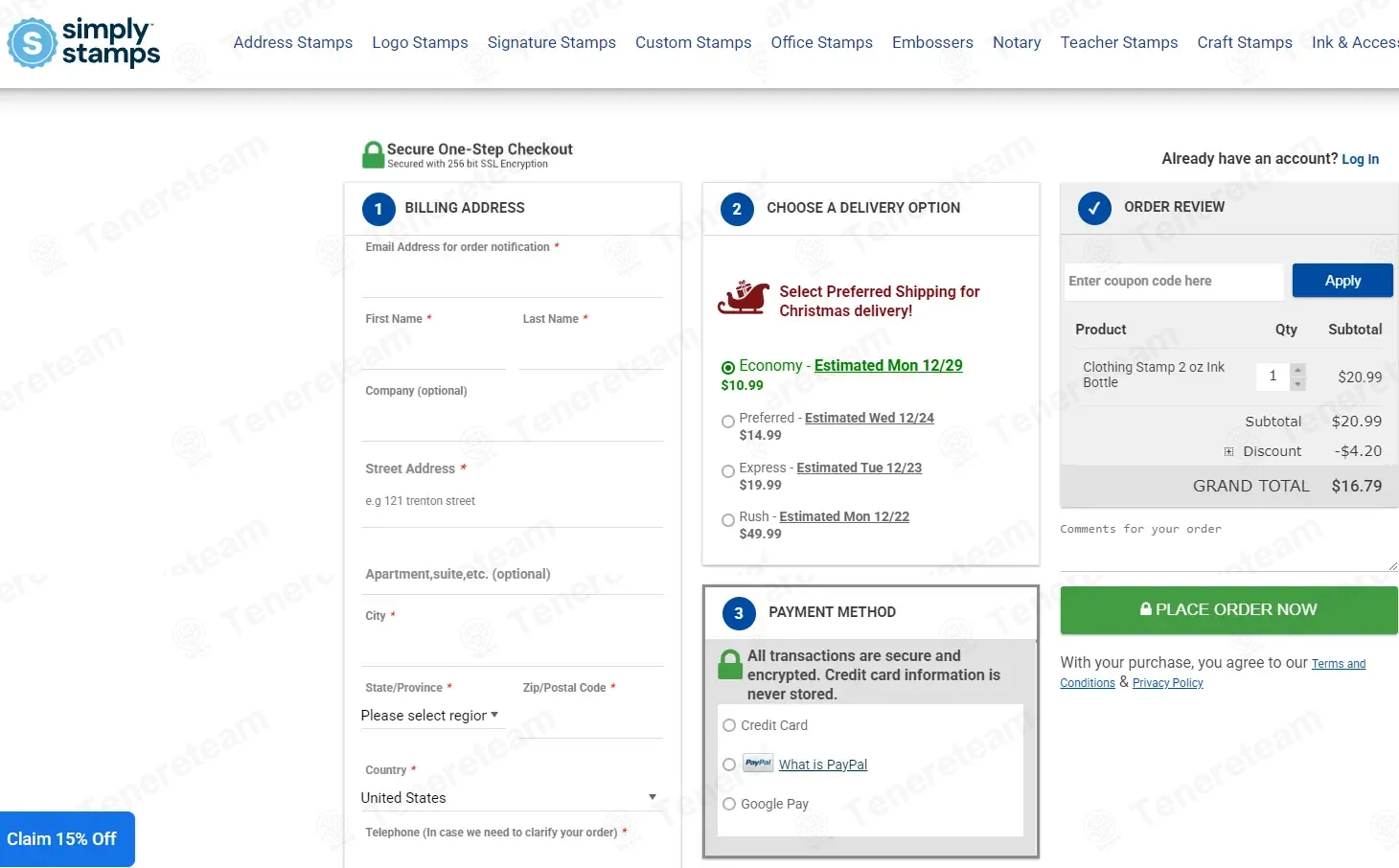Screen dimensions: 1399x868
Task: Click the Order Review checkmark icon
Action: point(1094,208)
